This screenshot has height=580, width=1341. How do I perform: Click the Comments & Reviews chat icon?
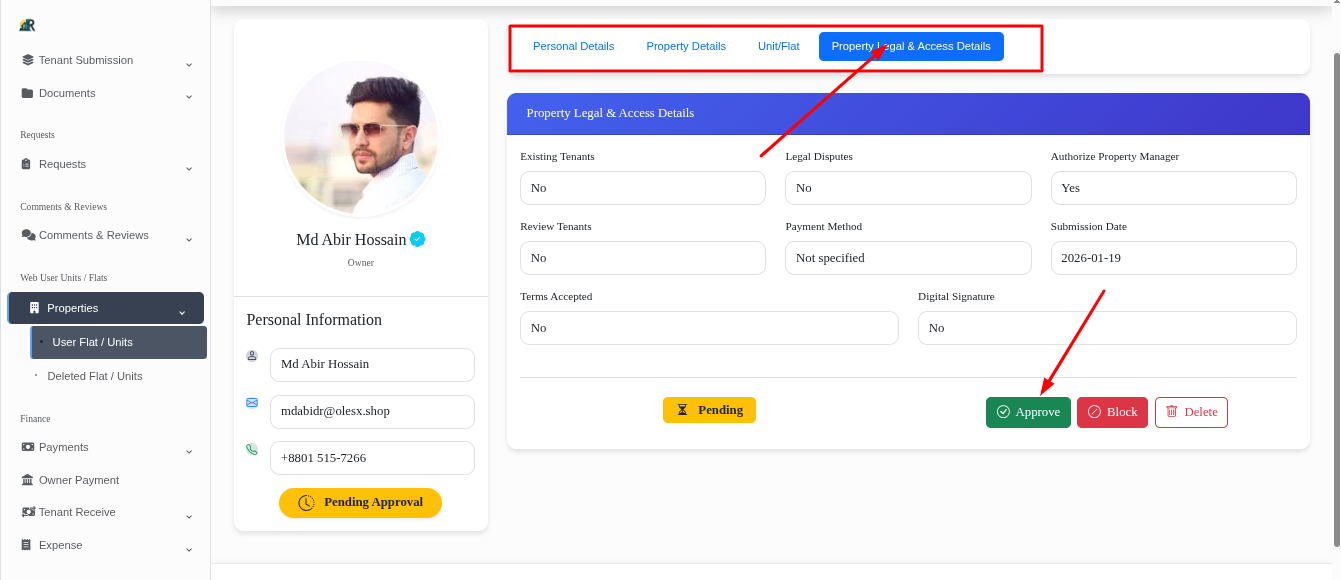tap(28, 235)
